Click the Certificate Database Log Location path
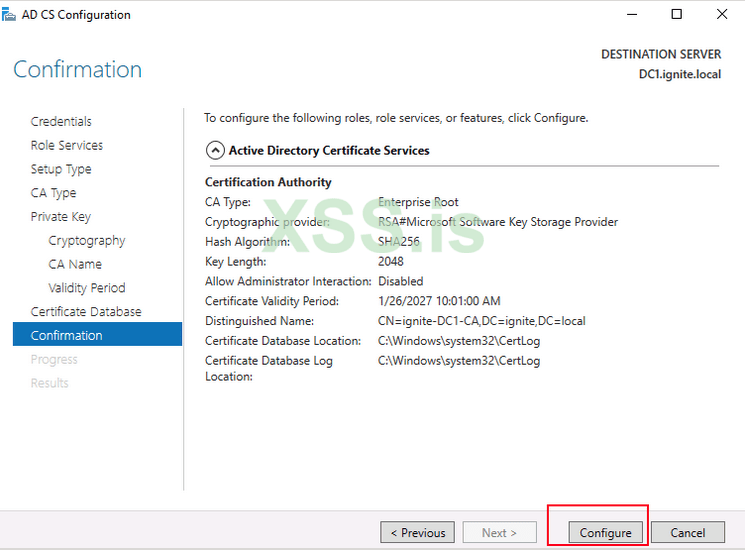 click(x=458, y=361)
